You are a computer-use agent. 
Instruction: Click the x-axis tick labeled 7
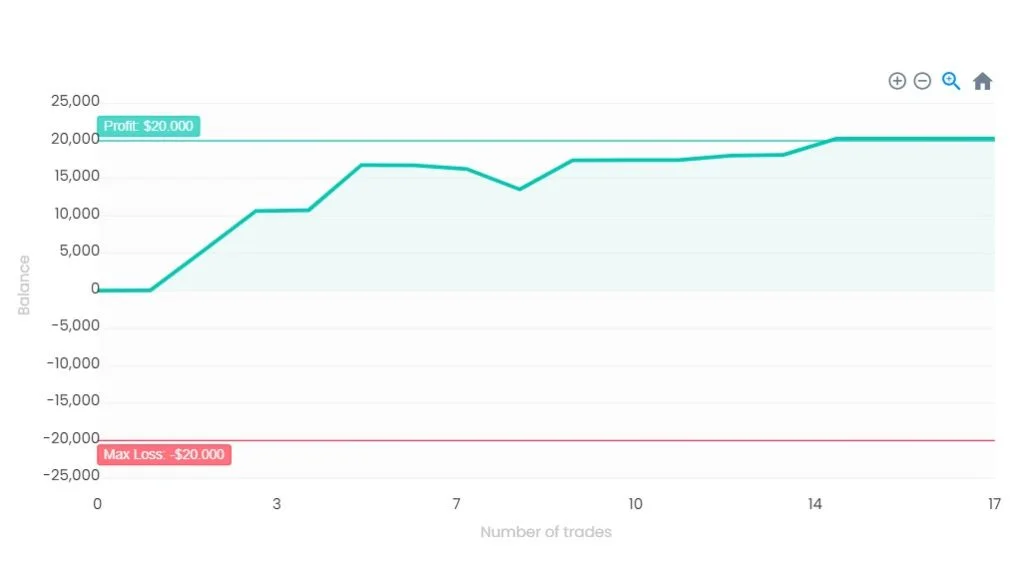(x=456, y=504)
